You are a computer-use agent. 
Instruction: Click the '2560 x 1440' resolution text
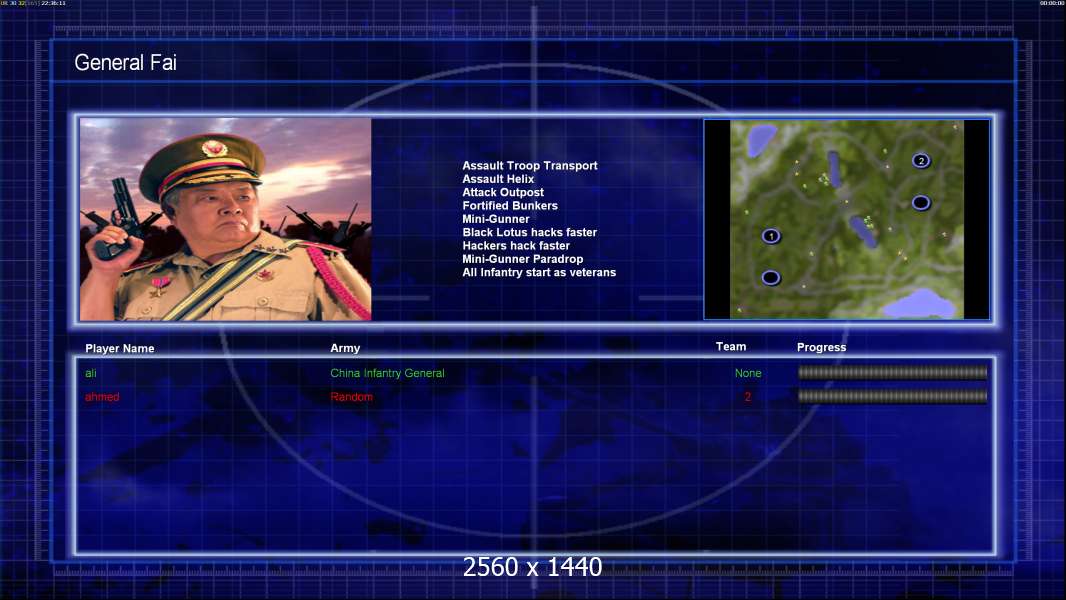tap(532, 567)
